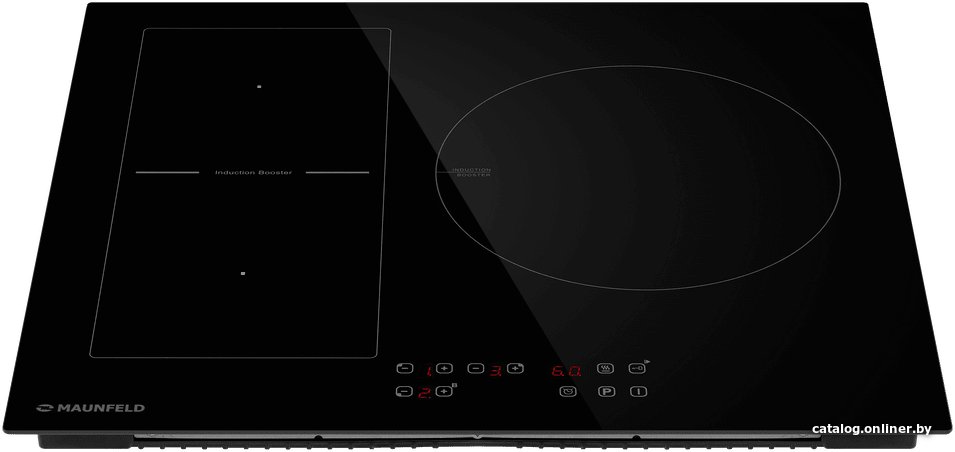
Task: Tap the red timer display
Action: pyautogui.click(x=566, y=370)
